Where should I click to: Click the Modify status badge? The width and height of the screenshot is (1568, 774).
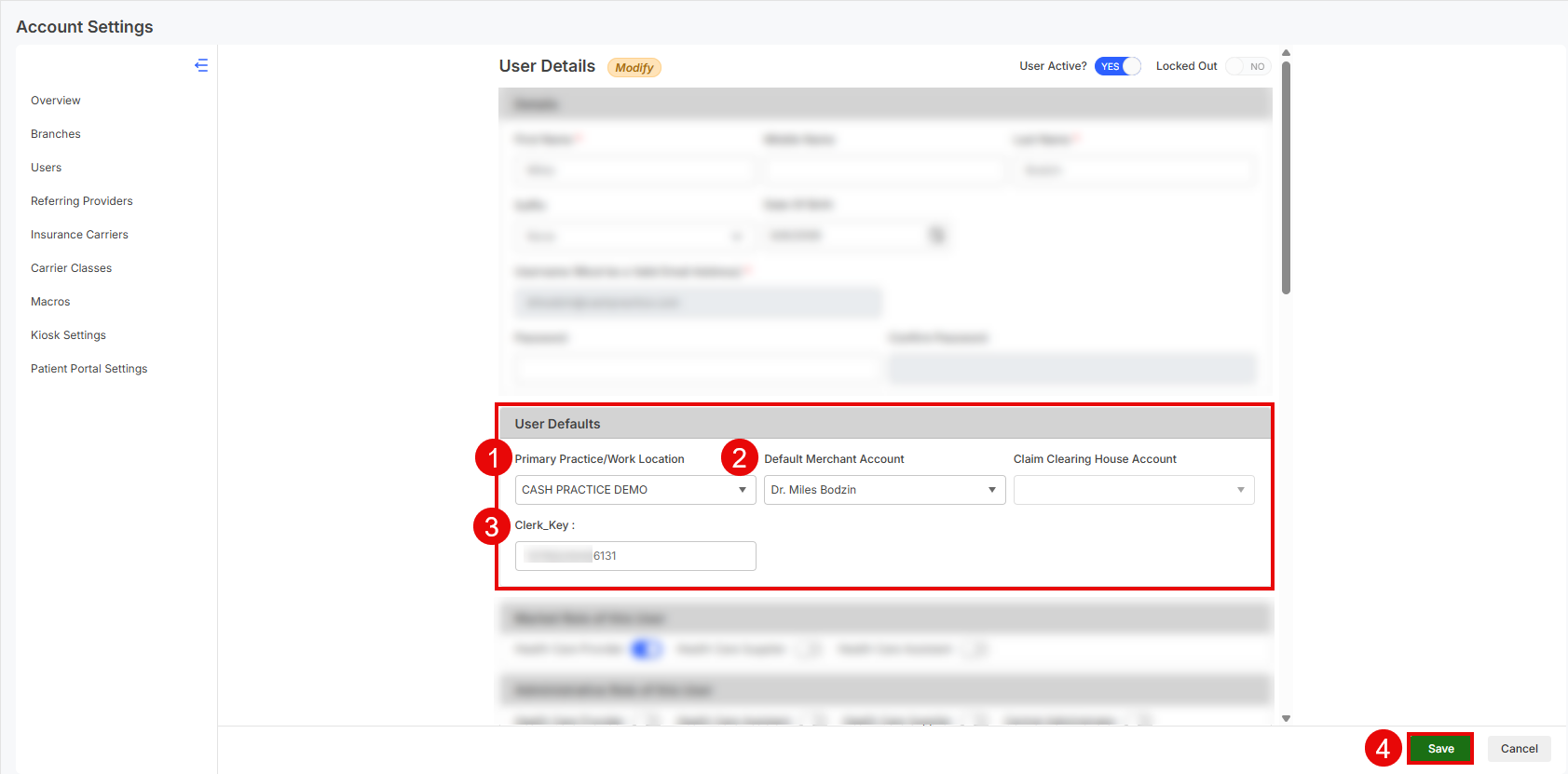(634, 67)
